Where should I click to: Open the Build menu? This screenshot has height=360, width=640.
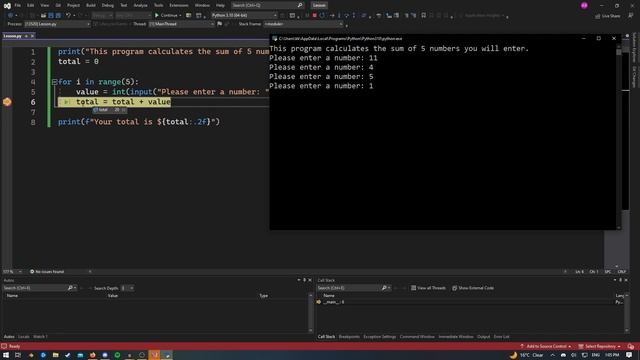click(91, 5)
